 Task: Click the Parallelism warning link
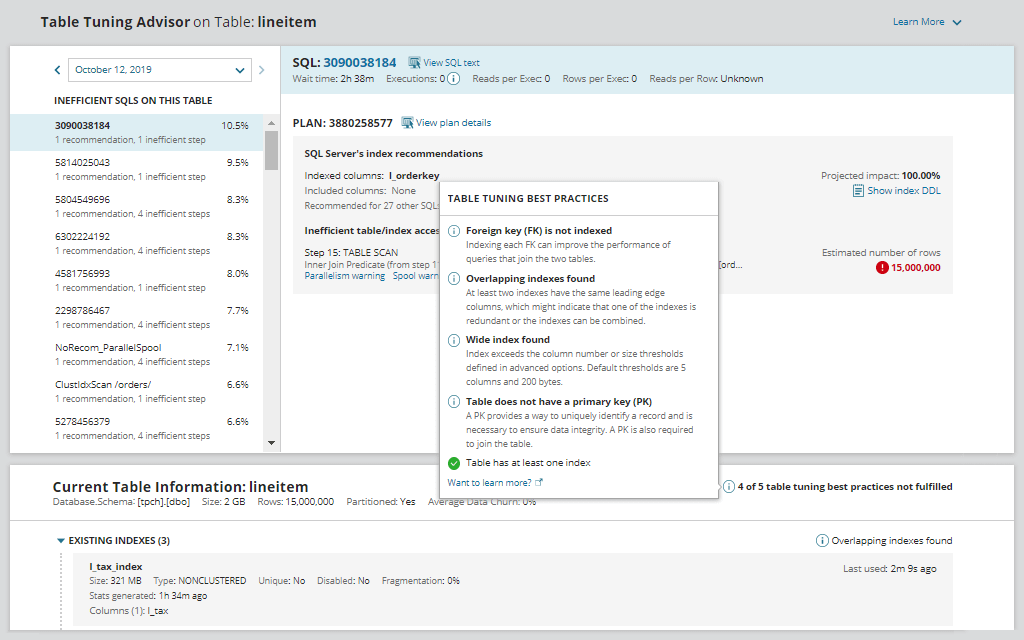[x=344, y=276]
